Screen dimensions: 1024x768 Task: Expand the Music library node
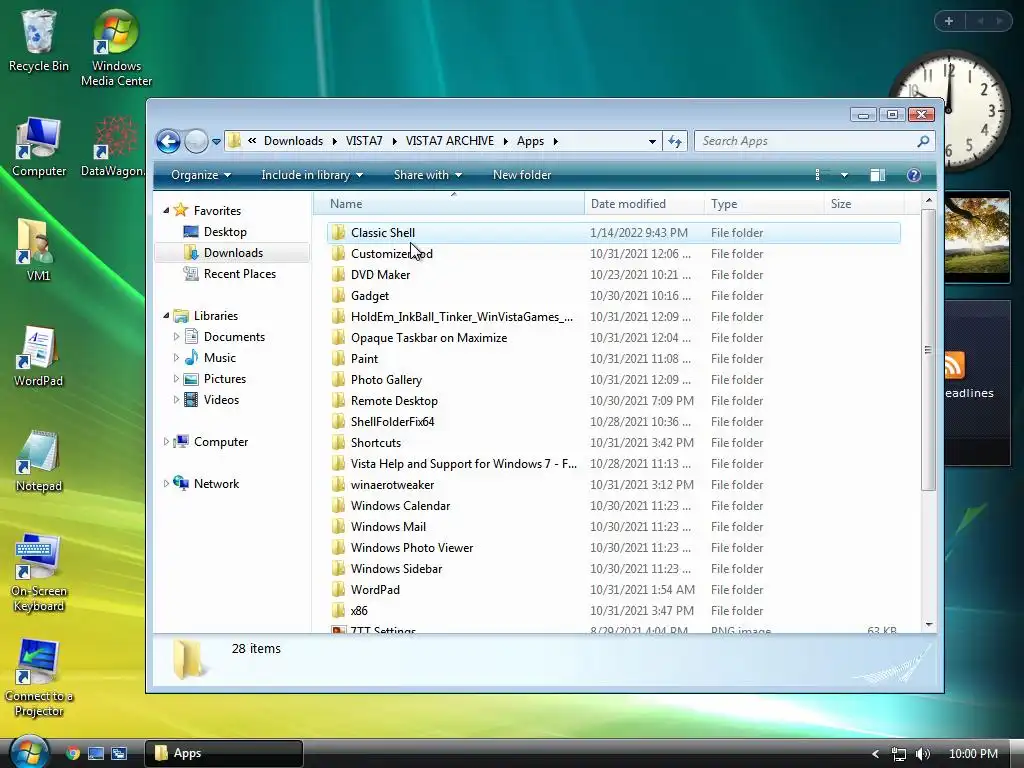(176, 358)
